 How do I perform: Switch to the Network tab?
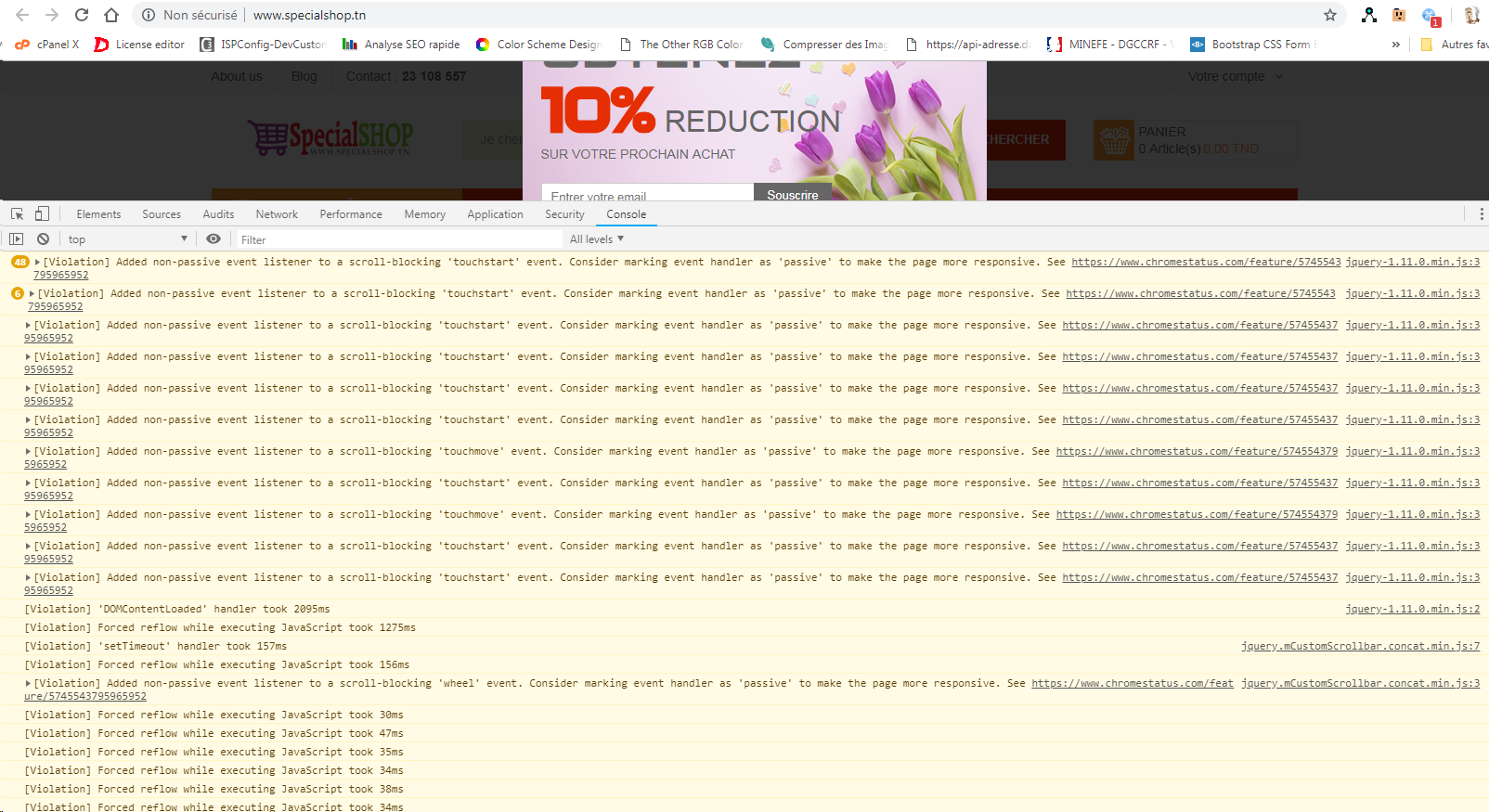click(x=277, y=214)
